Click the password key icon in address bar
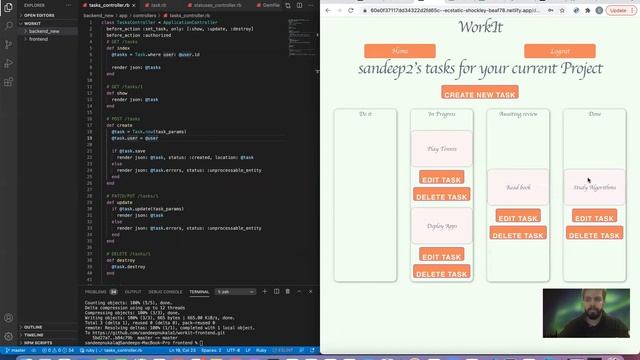This screenshot has height=360, width=640. (551, 10)
